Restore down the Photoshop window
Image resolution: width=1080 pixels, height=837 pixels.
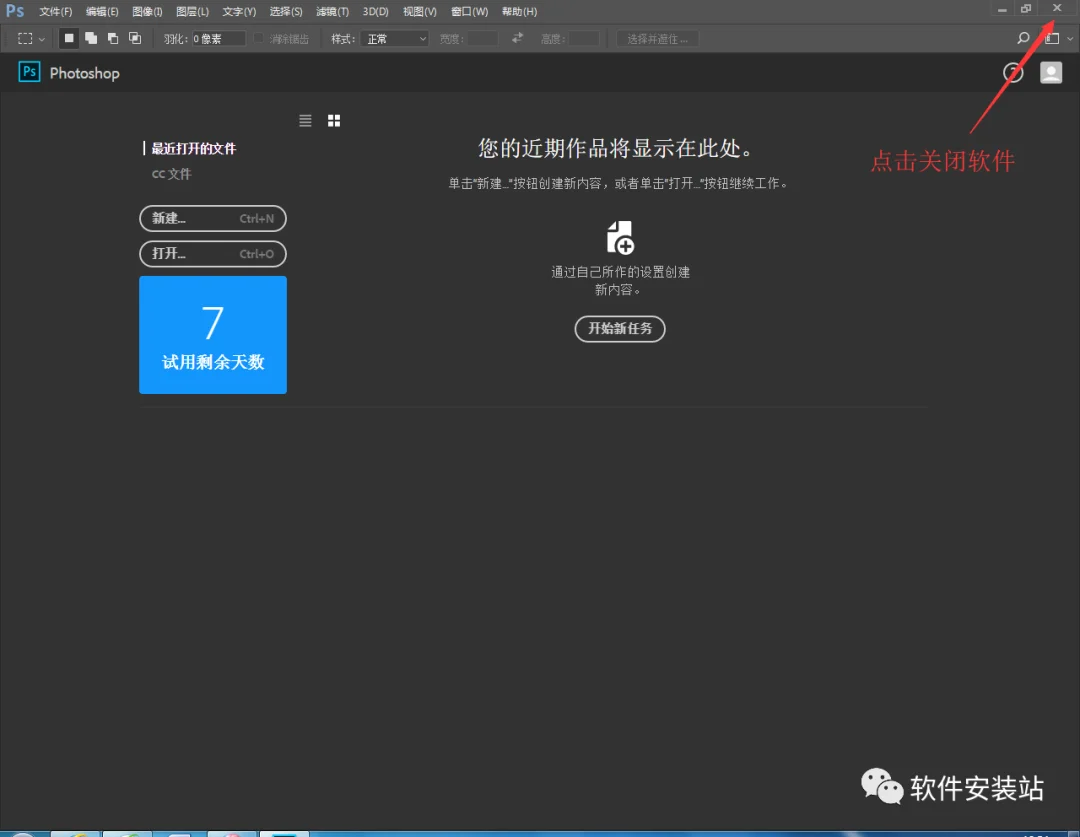(1026, 9)
